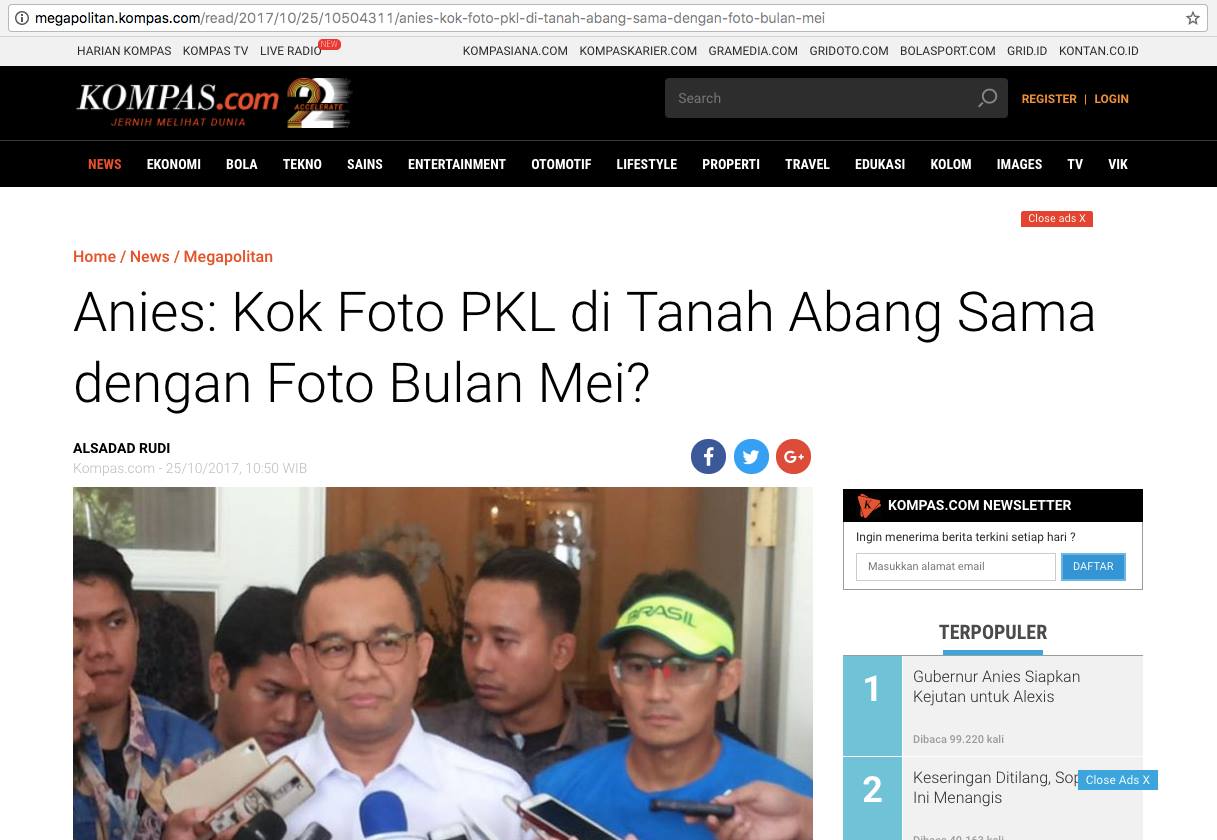Click the Kompas newsletter logo icon
Screen dimensions: 1217x840
click(x=868, y=506)
